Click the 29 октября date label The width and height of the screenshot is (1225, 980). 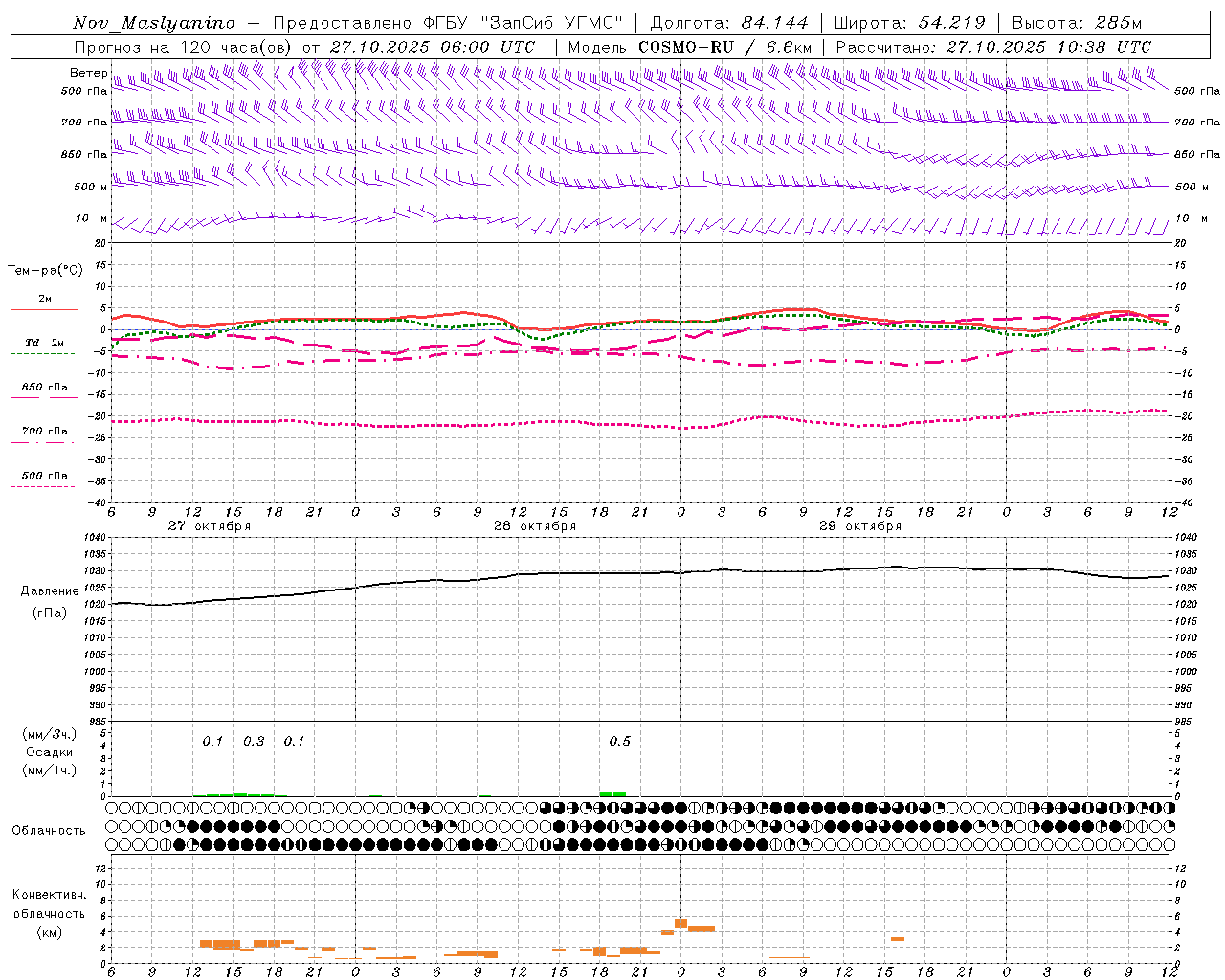(860, 526)
